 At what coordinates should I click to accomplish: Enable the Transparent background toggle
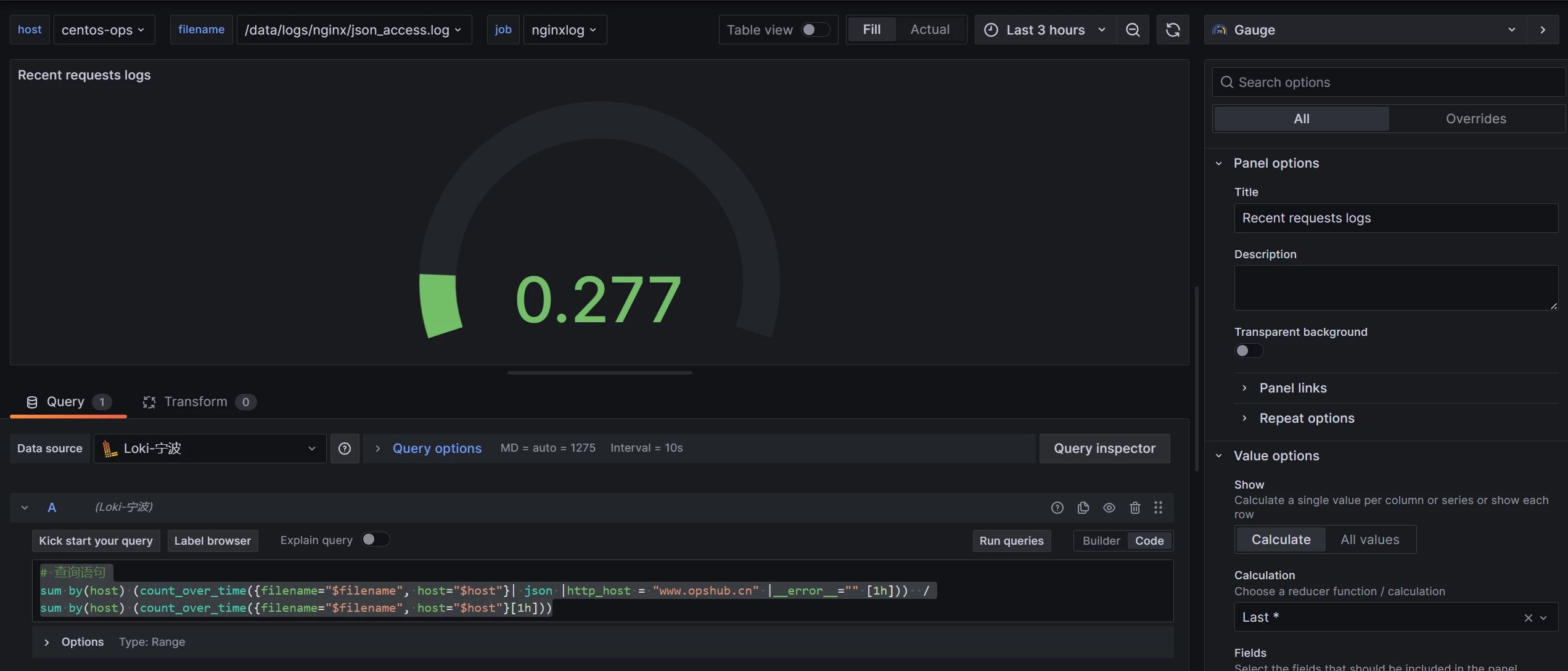1249,350
